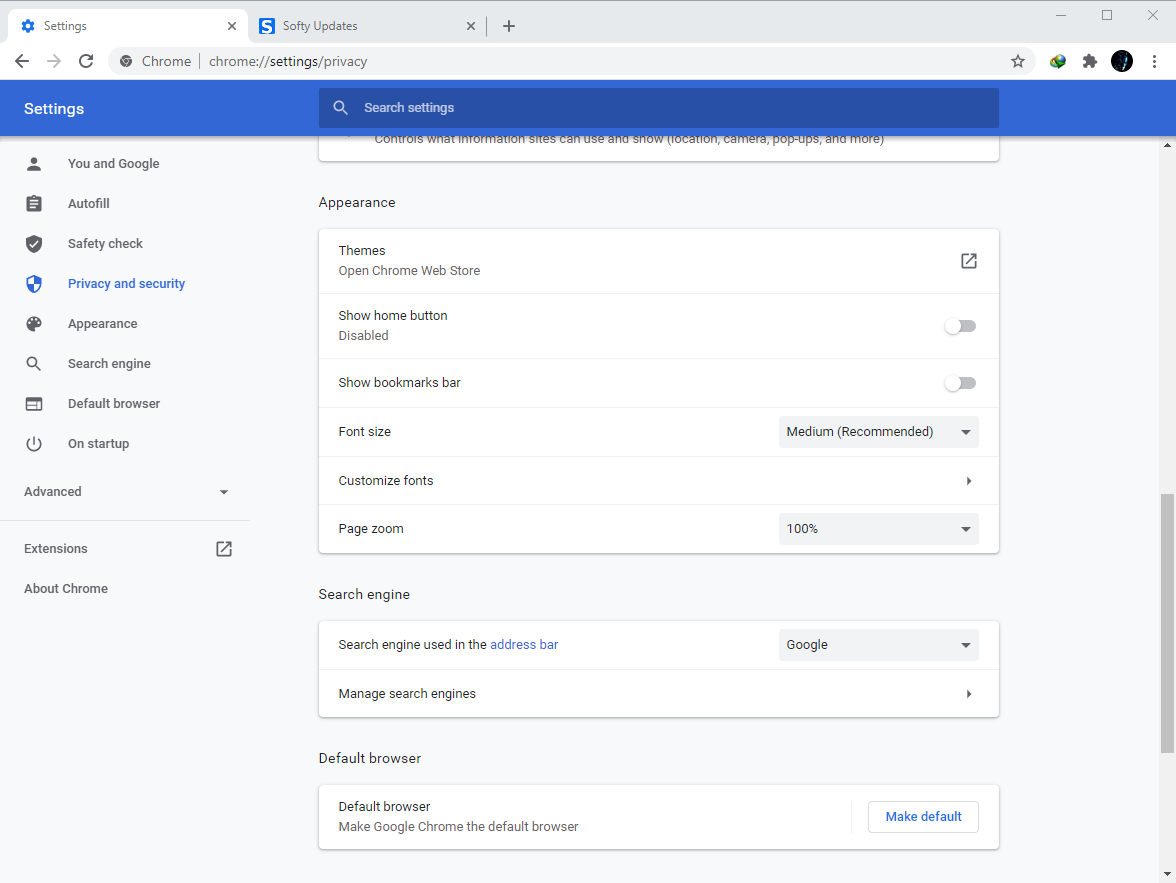The image size is (1176, 883).
Task: Open the Chrome three-dot menu
Action: [1154, 62]
